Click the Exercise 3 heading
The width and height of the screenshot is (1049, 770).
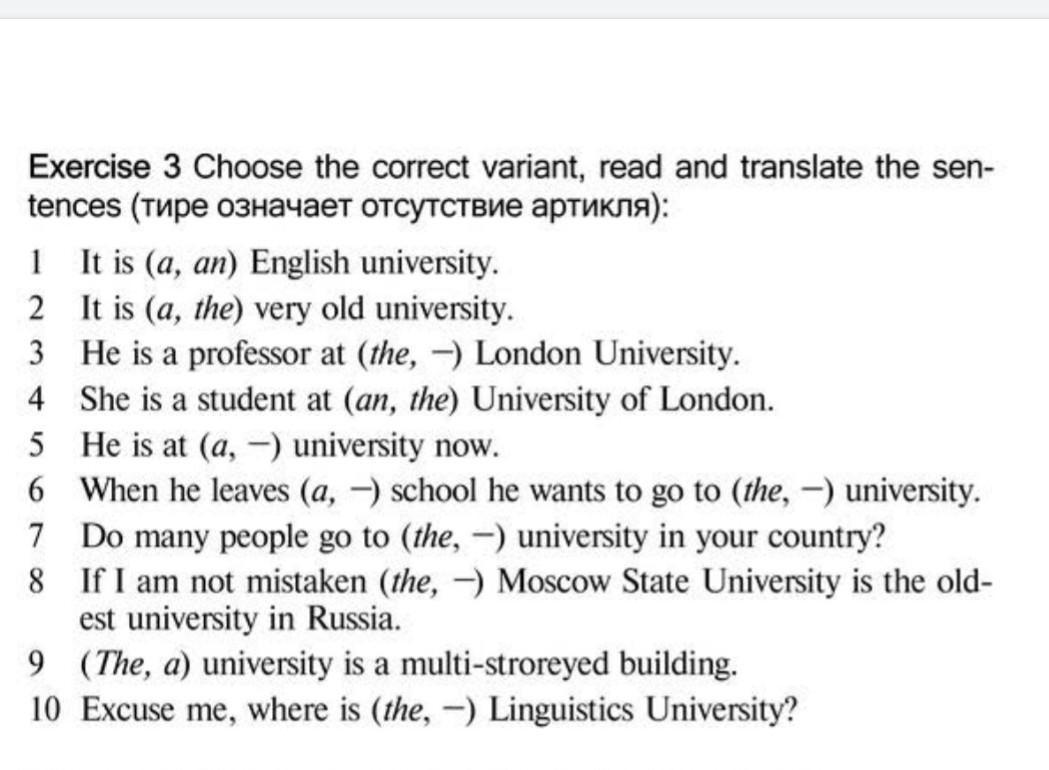click(105, 167)
